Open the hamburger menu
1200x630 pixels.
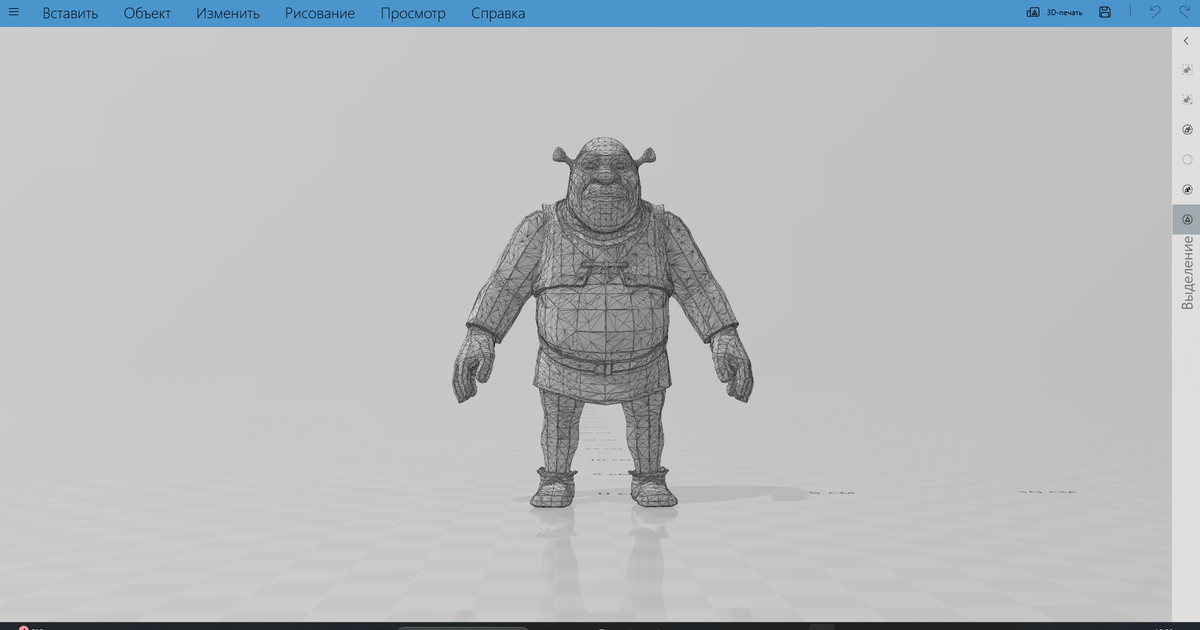pyautogui.click(x=13, y=13)
